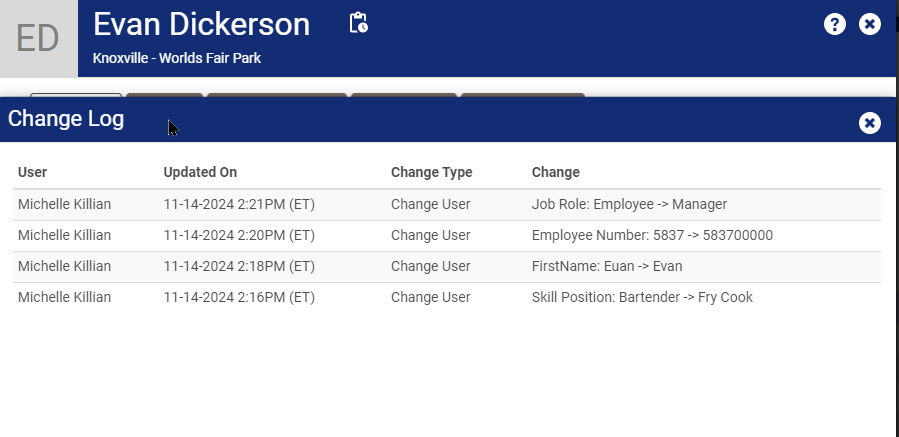Sort by the User column header
Image resolution: width=899 pixels, height=437 pixels.
(33, 172)
